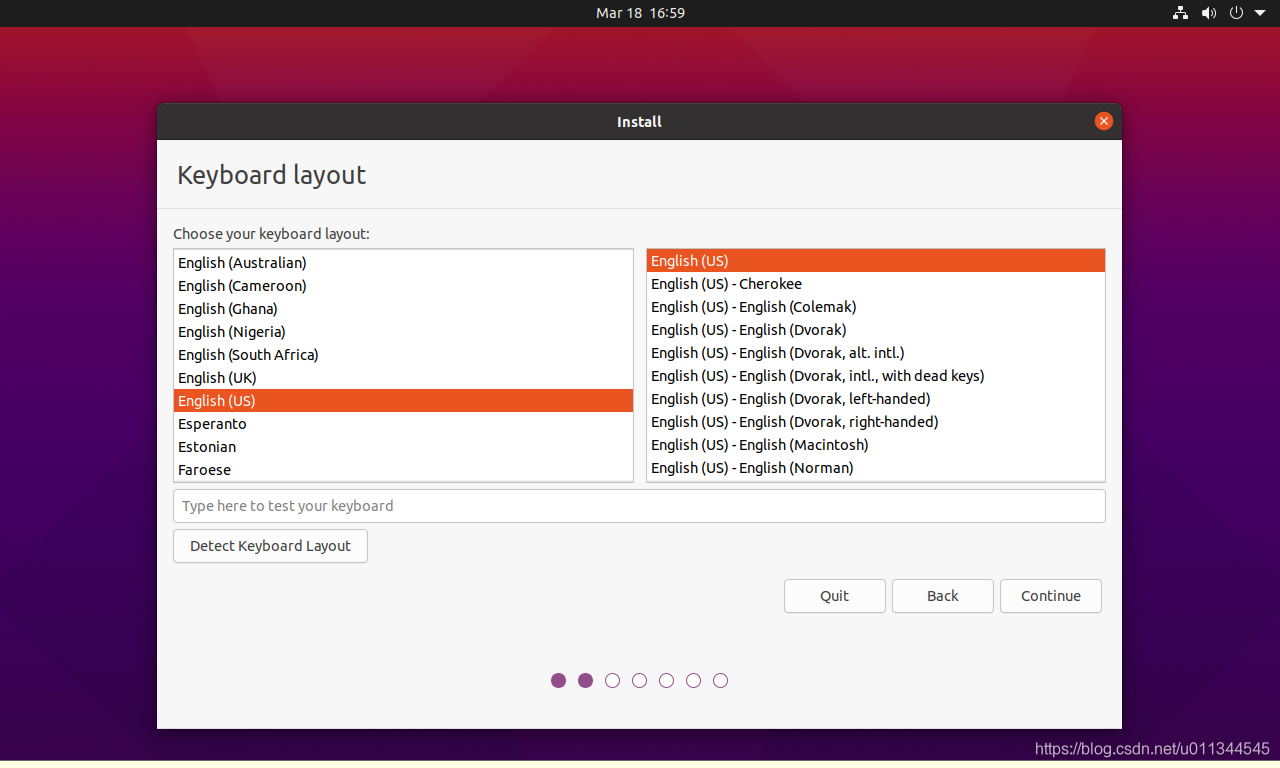
Task: Open the volume speaker icon in top bar
Action: (1209, 13)
